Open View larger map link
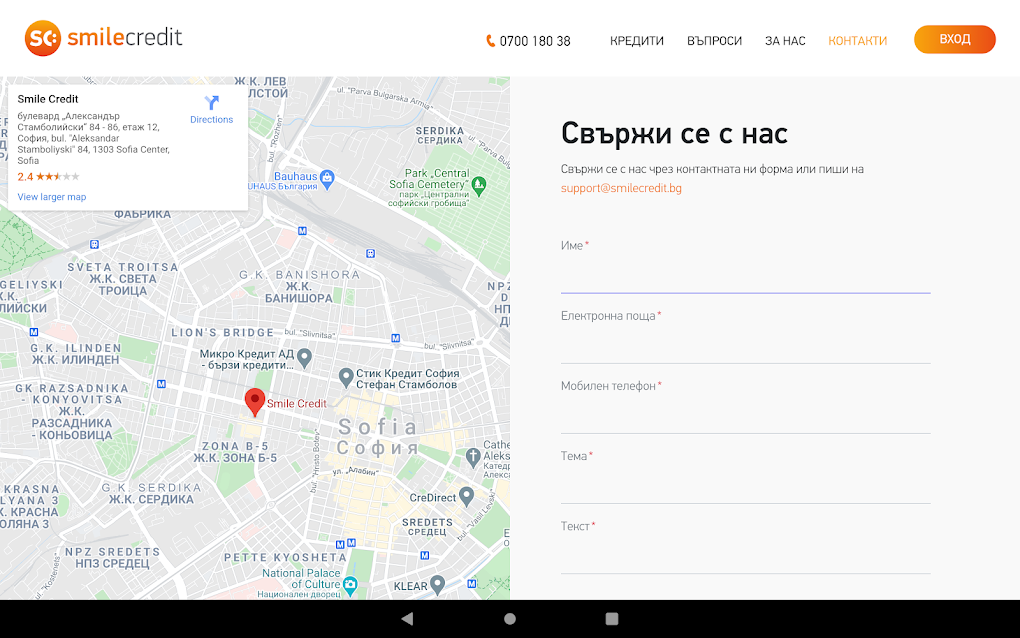This screenshot has height=638, width=1020. 51,197
